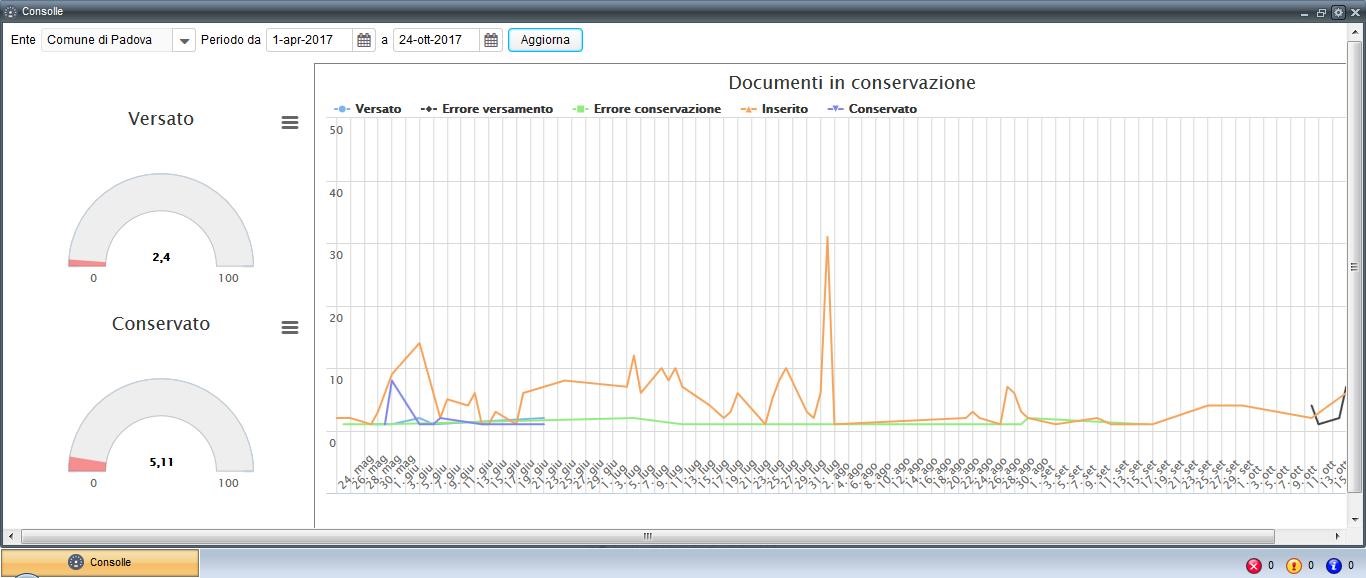Open the start date calendar picker

point(364,40)
